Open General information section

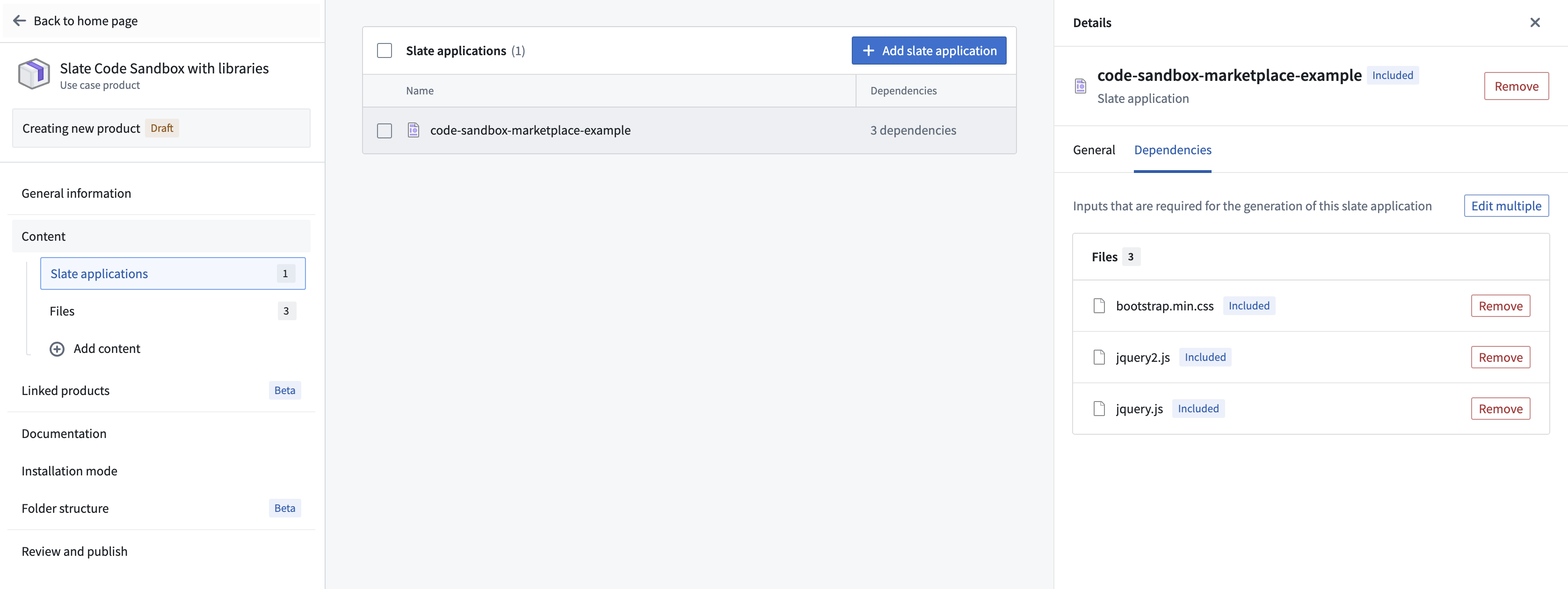tap(161, 194)
